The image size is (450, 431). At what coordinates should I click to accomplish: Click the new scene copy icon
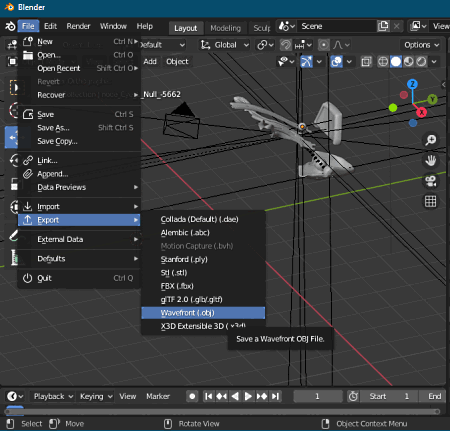[383, 26]
